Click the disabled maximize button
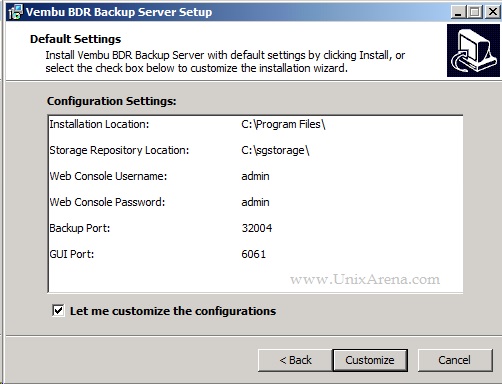The height and width of the screenshot is (384, 502). 475,12
